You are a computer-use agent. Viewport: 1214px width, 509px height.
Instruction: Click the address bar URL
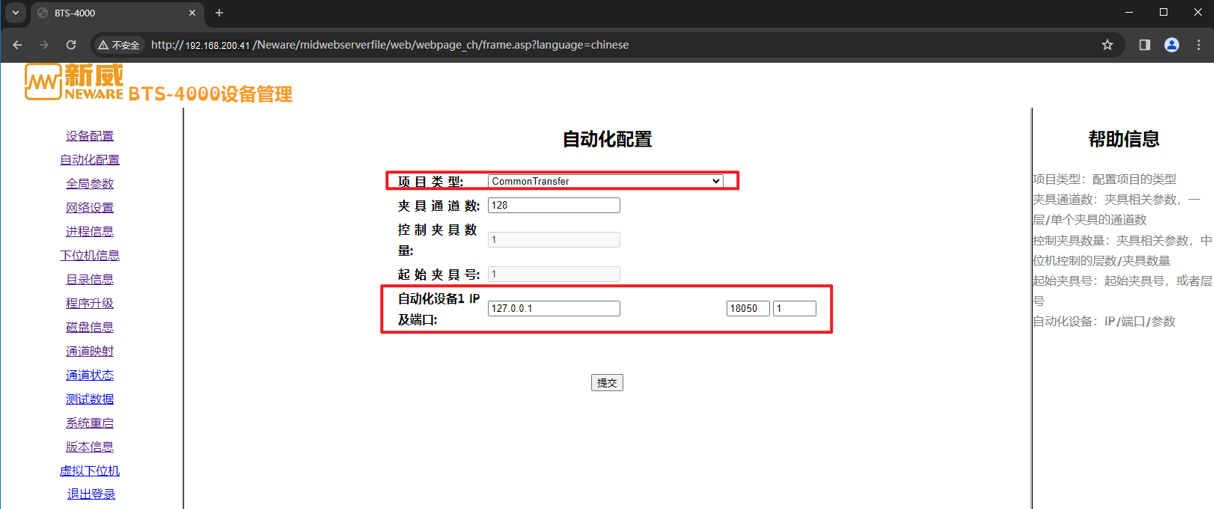point(390,45)
